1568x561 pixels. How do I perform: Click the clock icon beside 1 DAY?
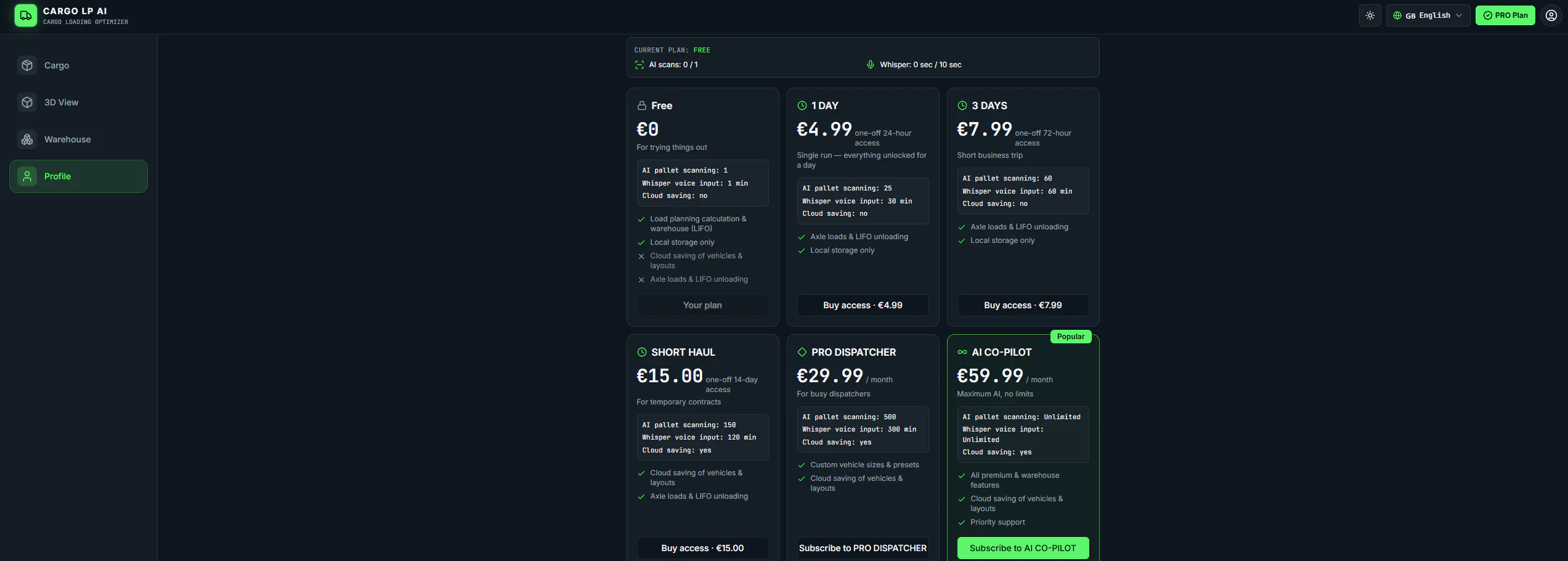point(802,106)
